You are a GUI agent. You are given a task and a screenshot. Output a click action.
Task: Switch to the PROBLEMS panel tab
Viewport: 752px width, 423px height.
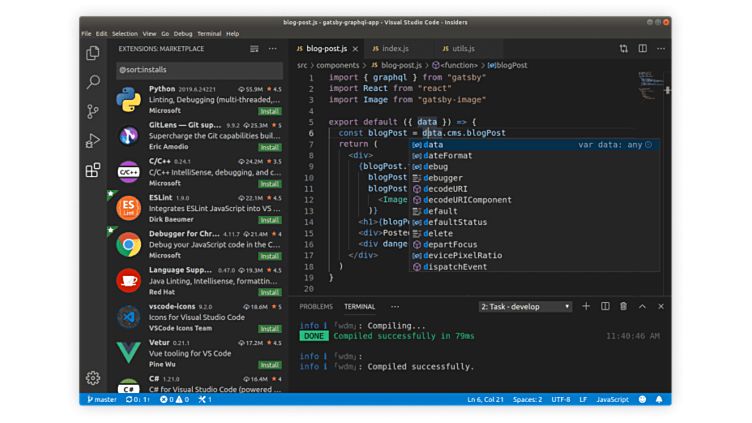point(316,306)
